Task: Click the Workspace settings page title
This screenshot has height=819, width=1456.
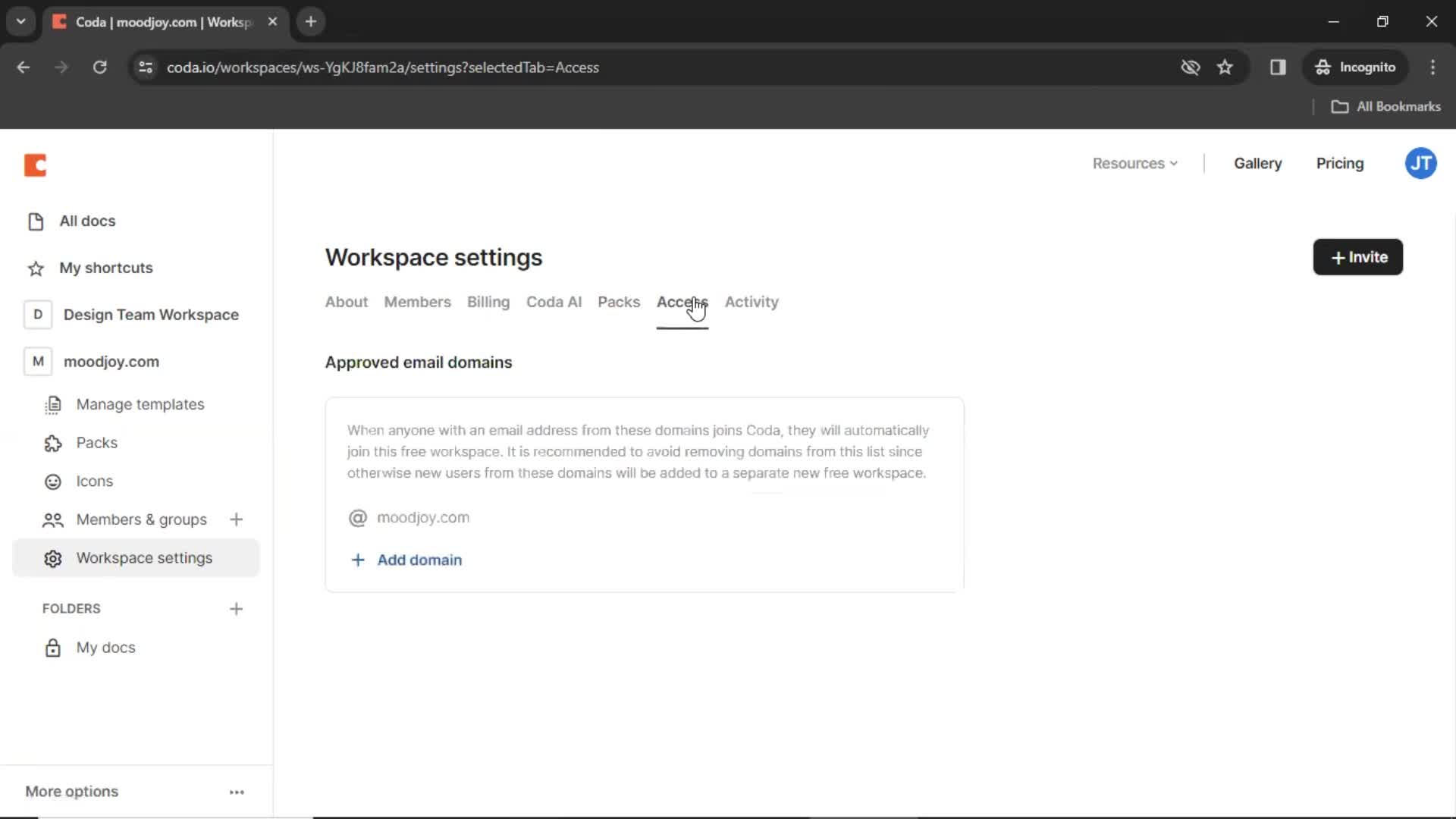Action: [434, 258]
